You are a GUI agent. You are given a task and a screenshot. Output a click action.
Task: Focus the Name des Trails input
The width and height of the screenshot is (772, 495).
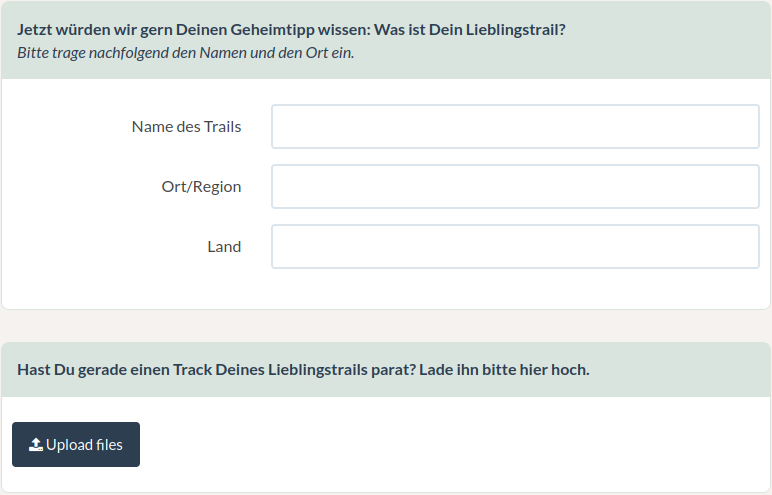[x=515, y=127]
